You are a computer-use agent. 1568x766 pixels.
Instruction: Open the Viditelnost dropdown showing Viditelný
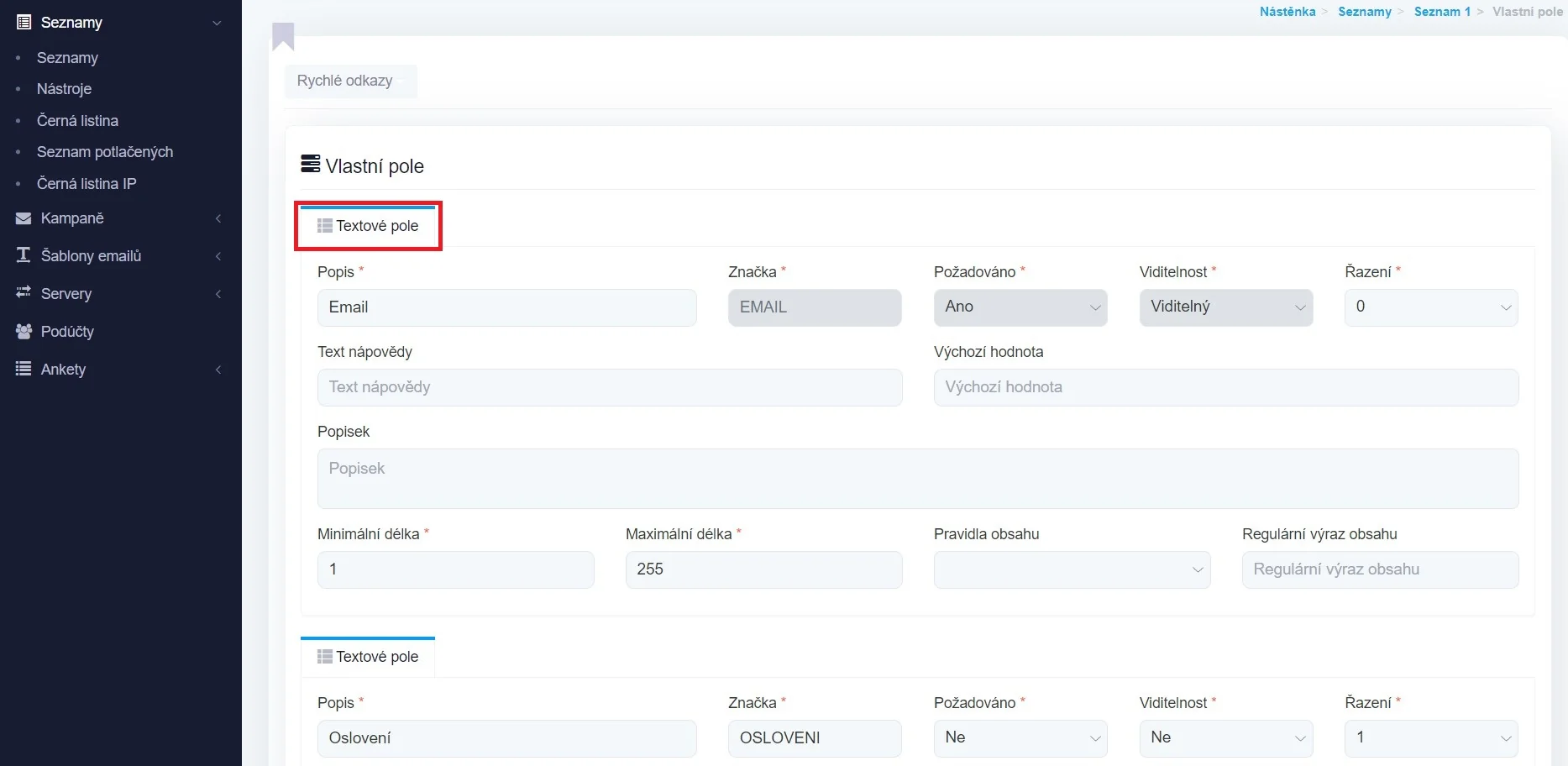click(1225, 307)
